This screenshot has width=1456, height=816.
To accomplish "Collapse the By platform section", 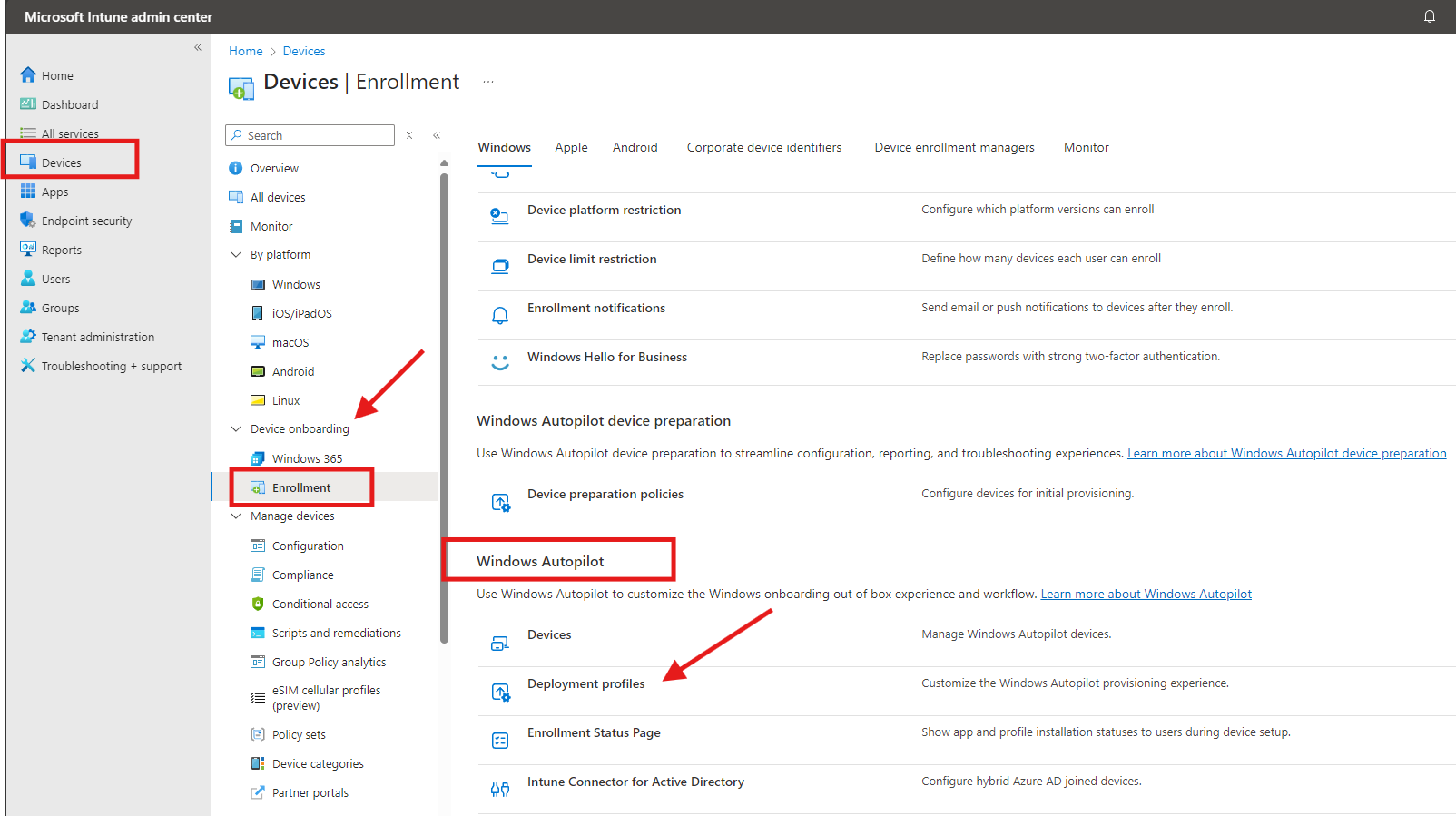I will (x=236, y=255).
